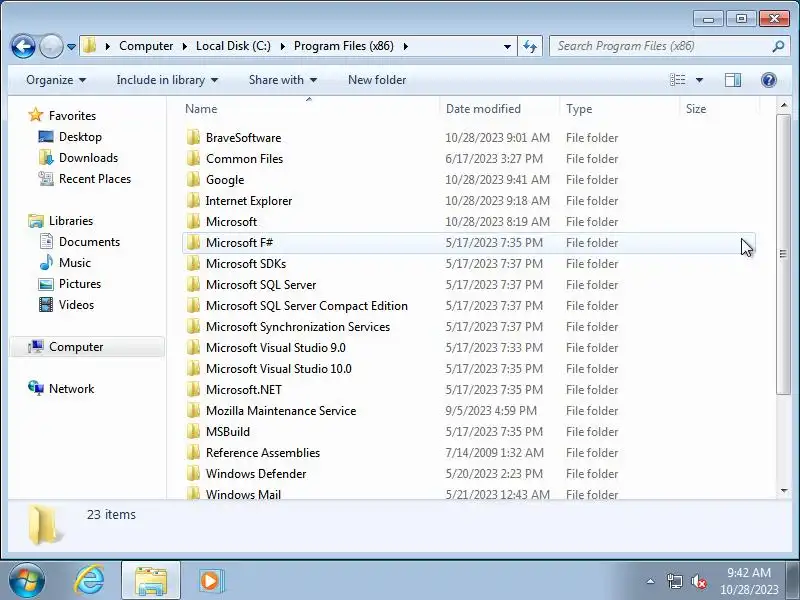Select the BraveSoftware folder icon

[193, 137]
